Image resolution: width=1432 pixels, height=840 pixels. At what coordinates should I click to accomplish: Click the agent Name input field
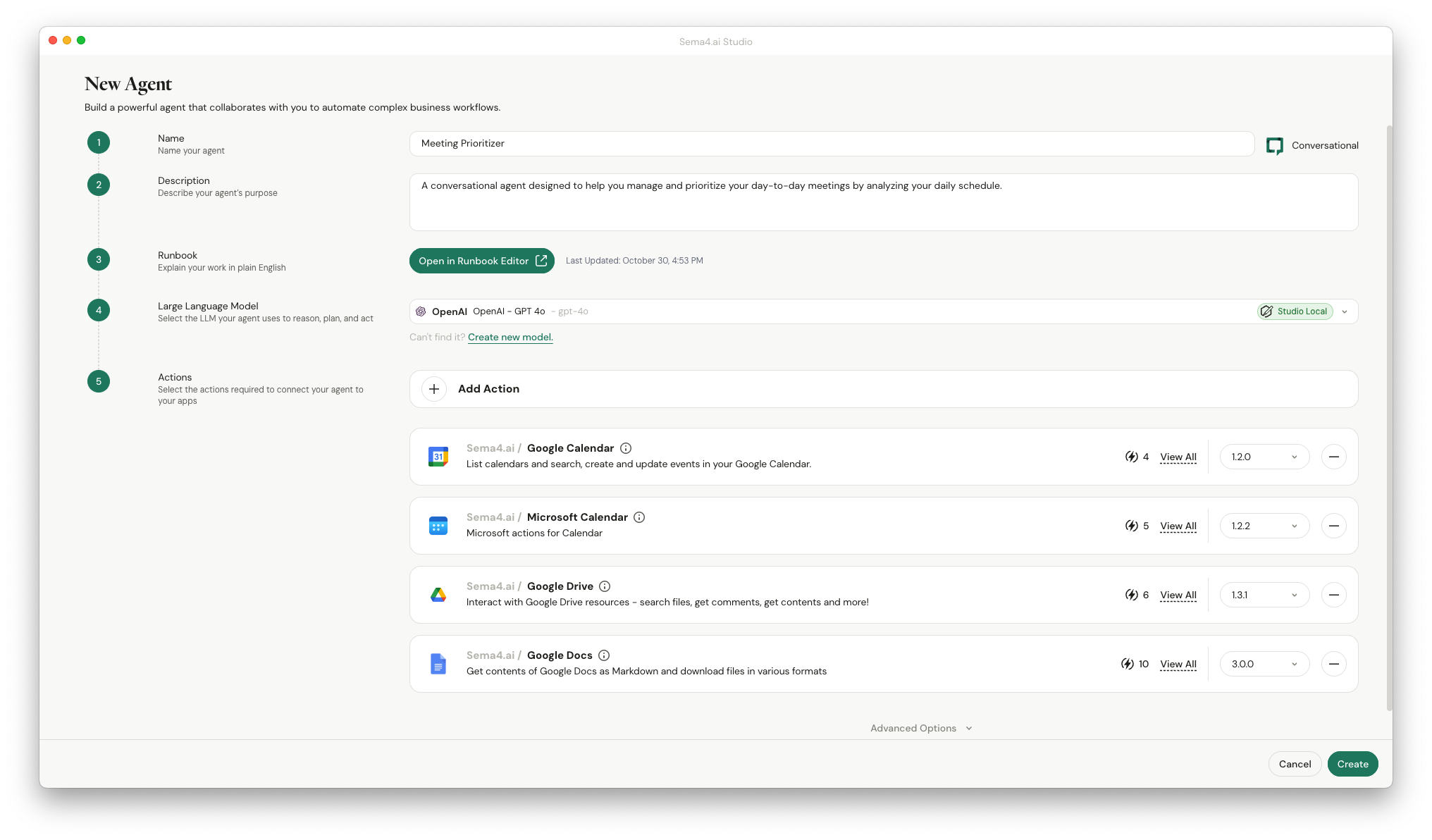pos(832,144)
